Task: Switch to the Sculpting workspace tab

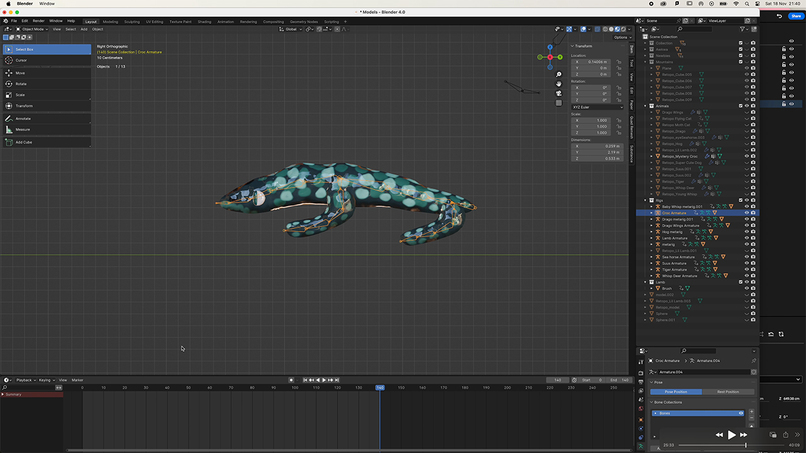Action: [132, 20]
